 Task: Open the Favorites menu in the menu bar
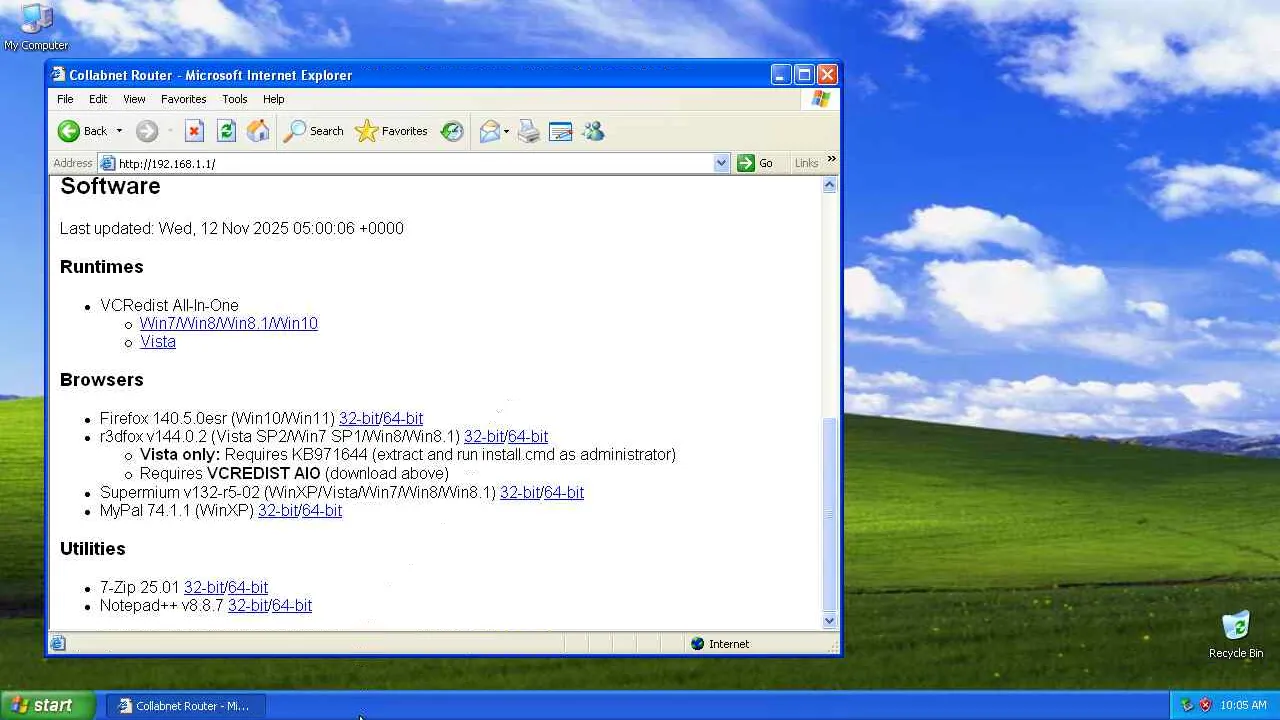point(184,99)
